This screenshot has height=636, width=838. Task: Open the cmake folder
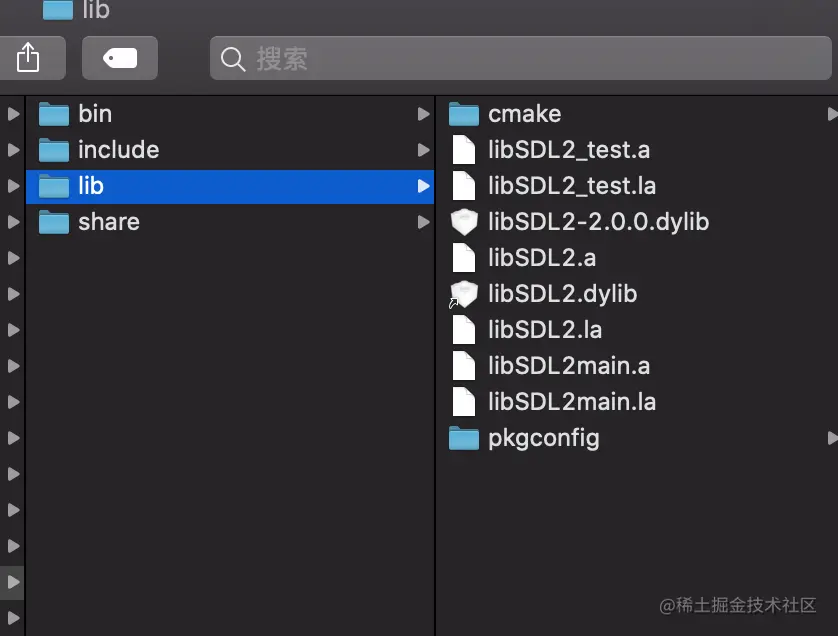pos(637,114)
